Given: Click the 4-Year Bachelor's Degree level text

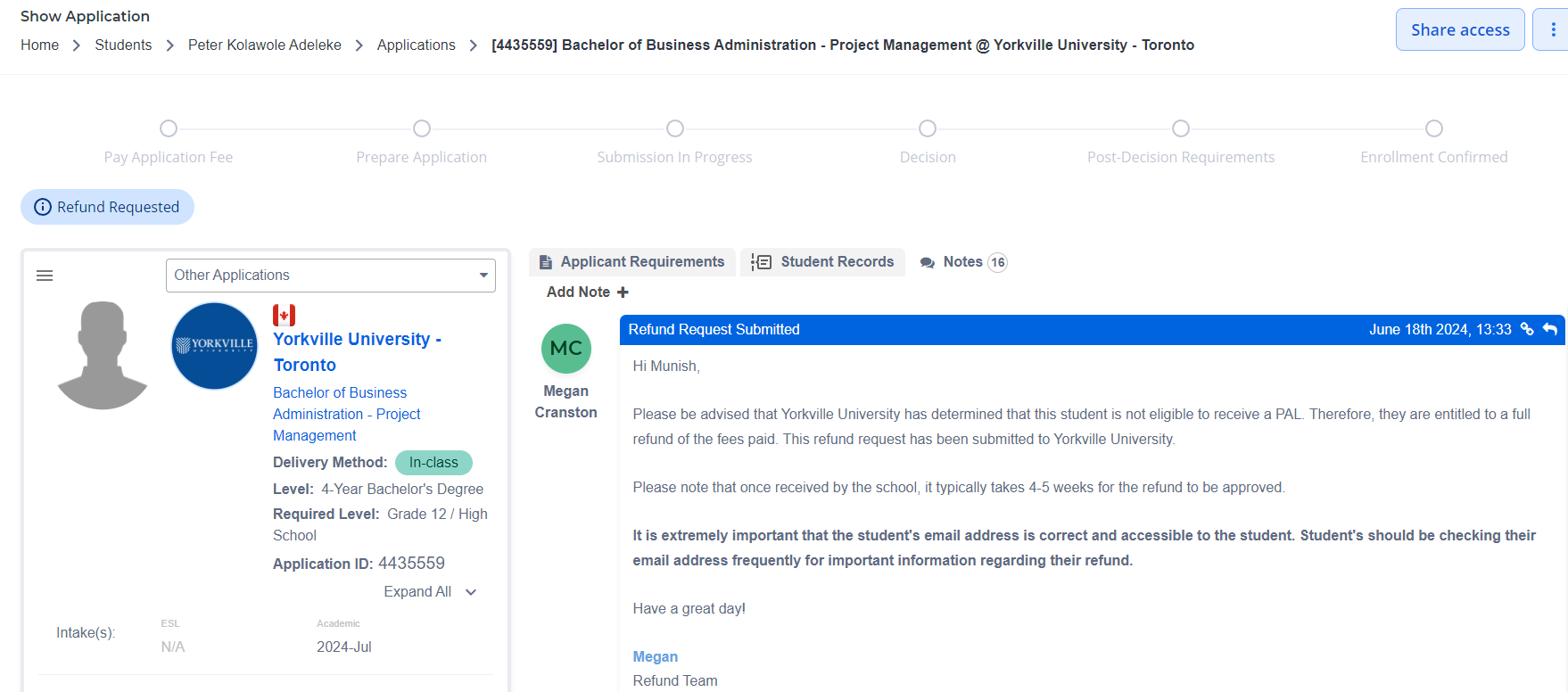Looking at the screenshot, I should point(402,490).
